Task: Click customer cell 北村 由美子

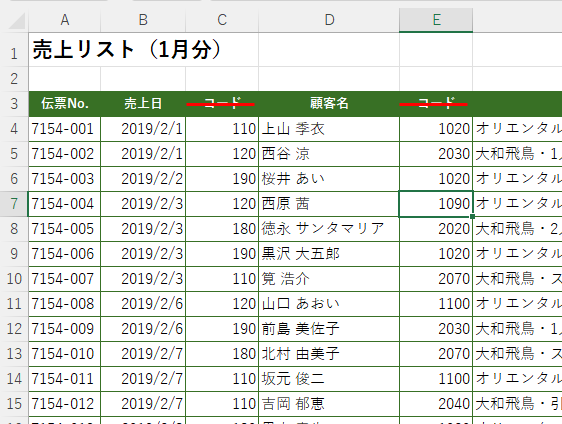Action: point(329,354)
